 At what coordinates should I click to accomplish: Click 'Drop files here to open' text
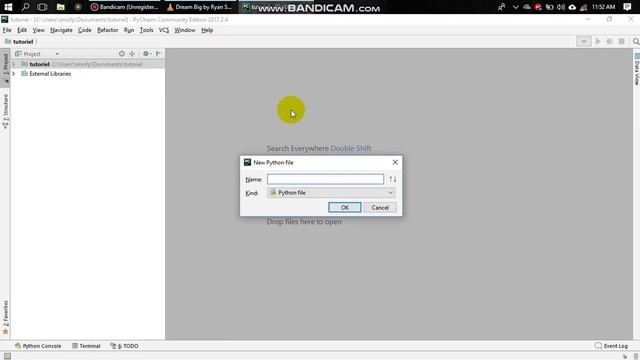(x=304, y=222)
